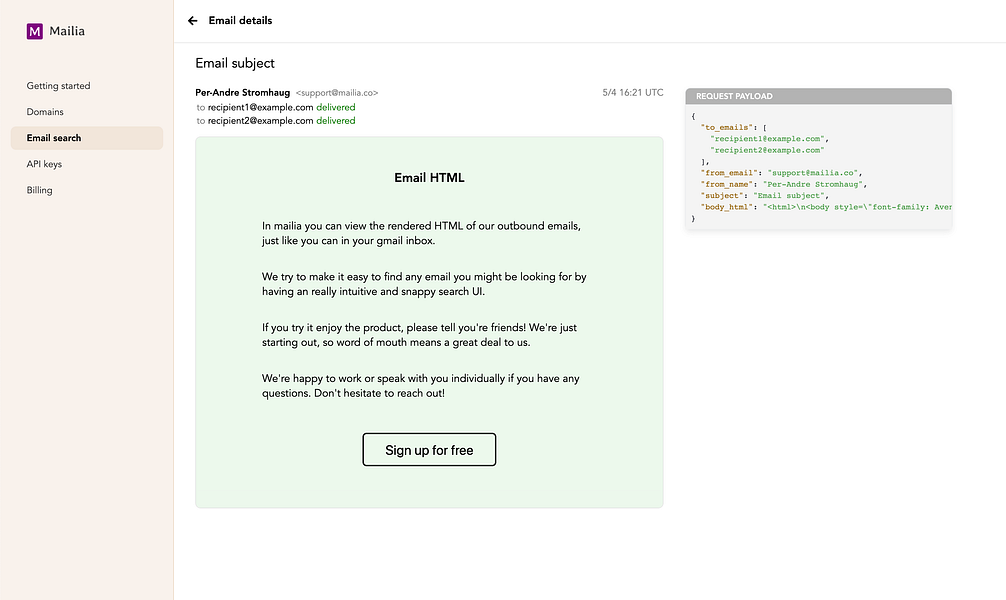Click the "subject" line in payload
This screenshot has width=1006, height=600.
765,196
